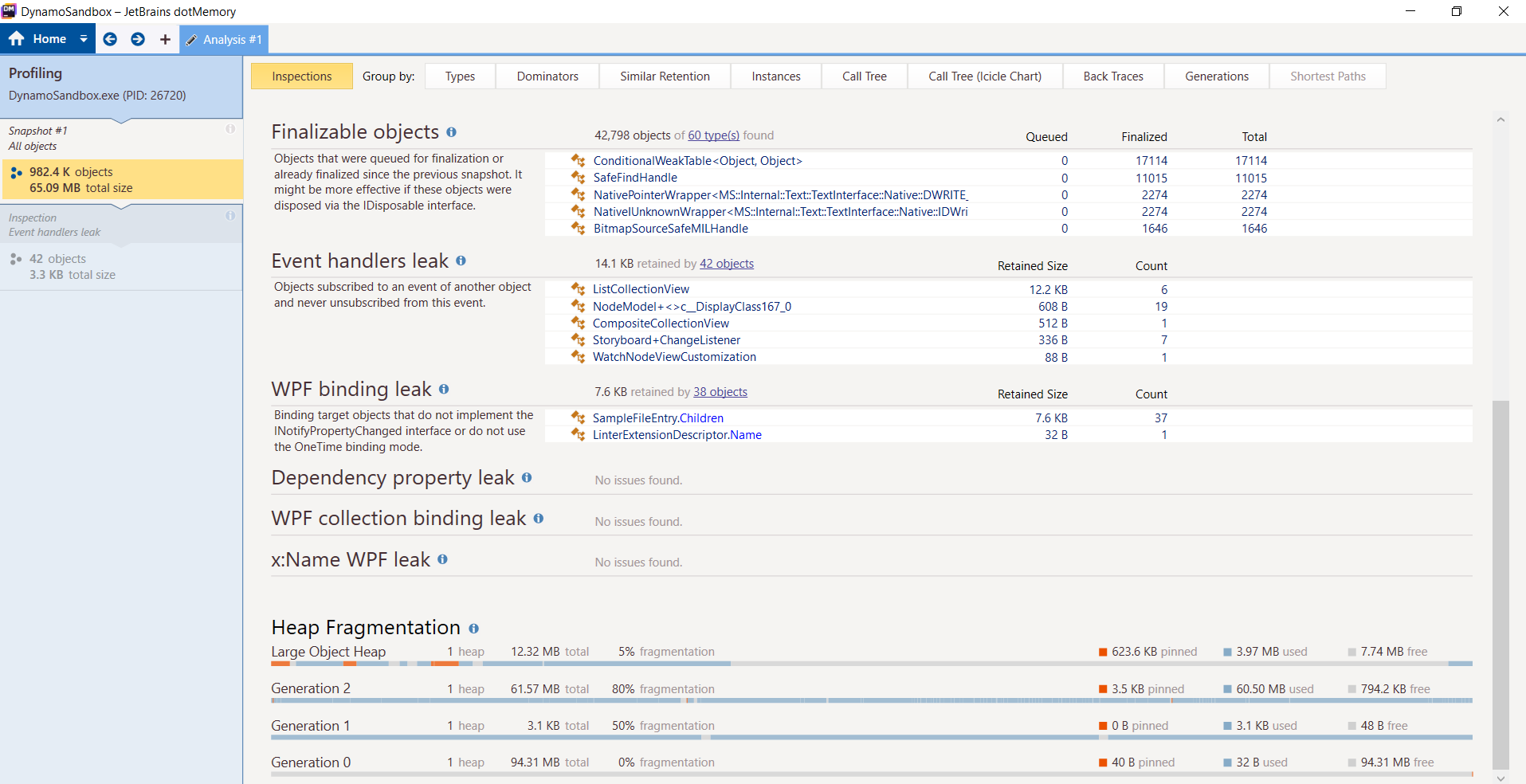1526x784 pixels.
Task: Open ListCollectionView leak entry
Action: coord(641,289)
